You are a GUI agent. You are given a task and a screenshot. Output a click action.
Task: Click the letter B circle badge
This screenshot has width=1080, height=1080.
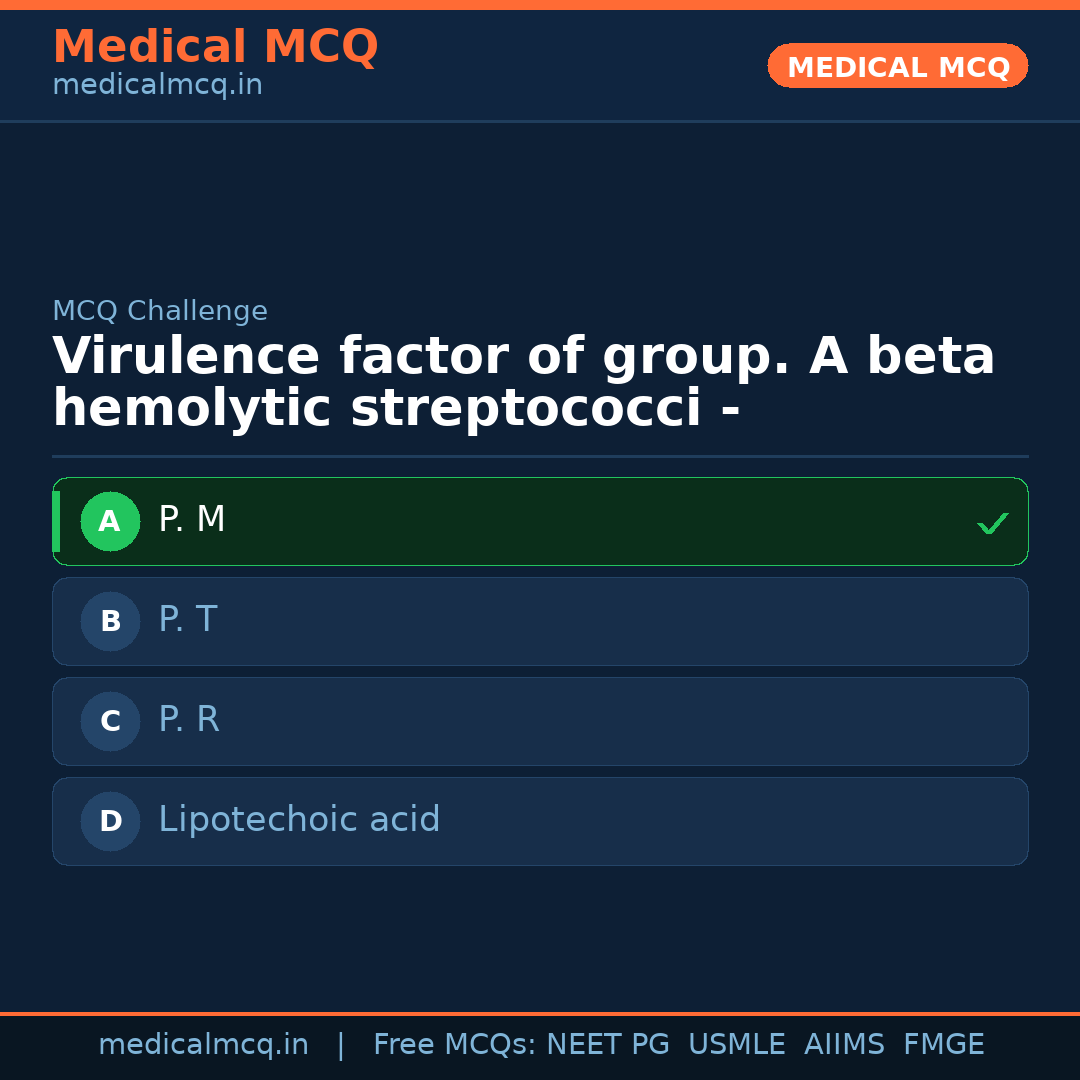click(110, 621)
